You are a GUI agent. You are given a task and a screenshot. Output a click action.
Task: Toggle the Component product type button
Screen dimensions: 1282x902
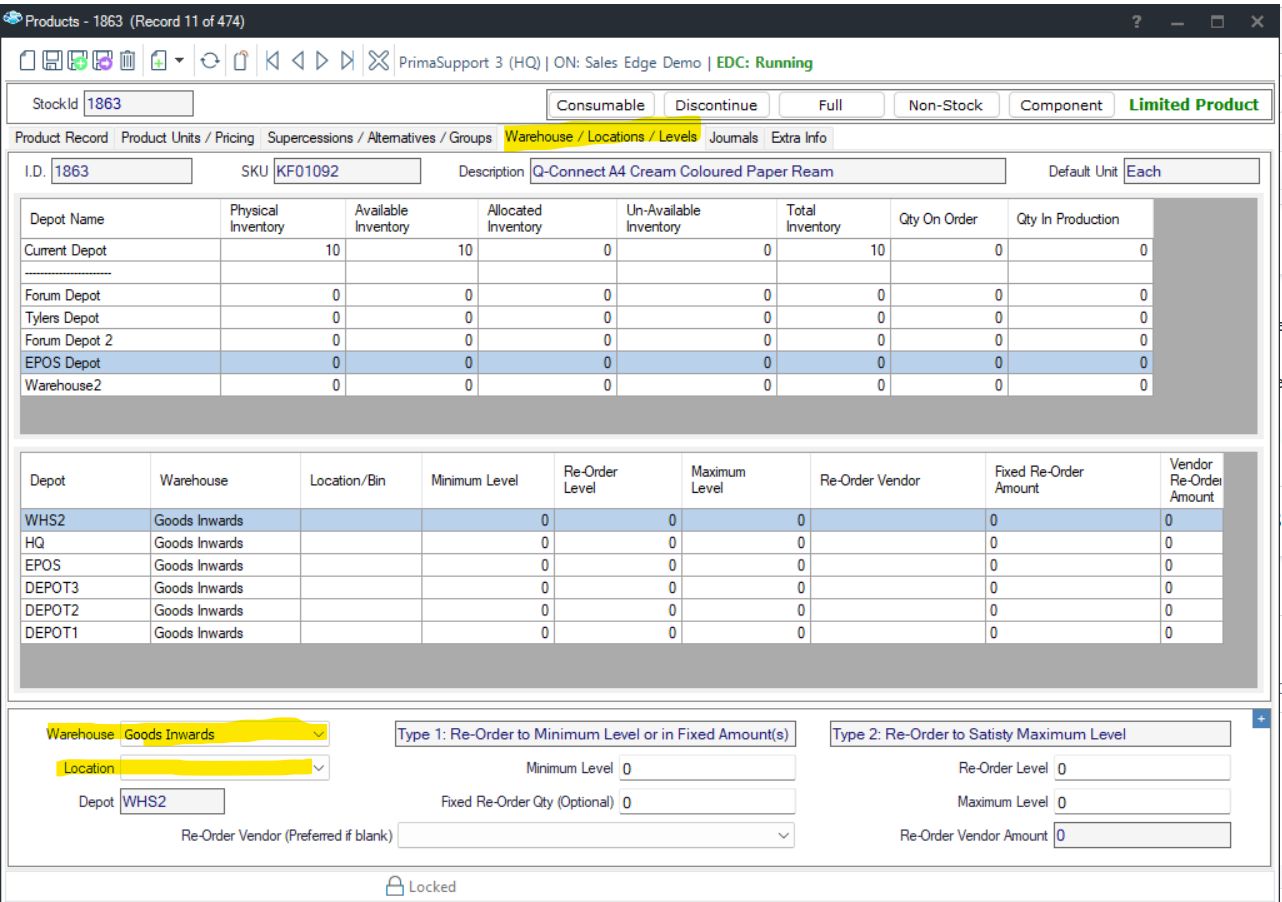coord(1061,105)
